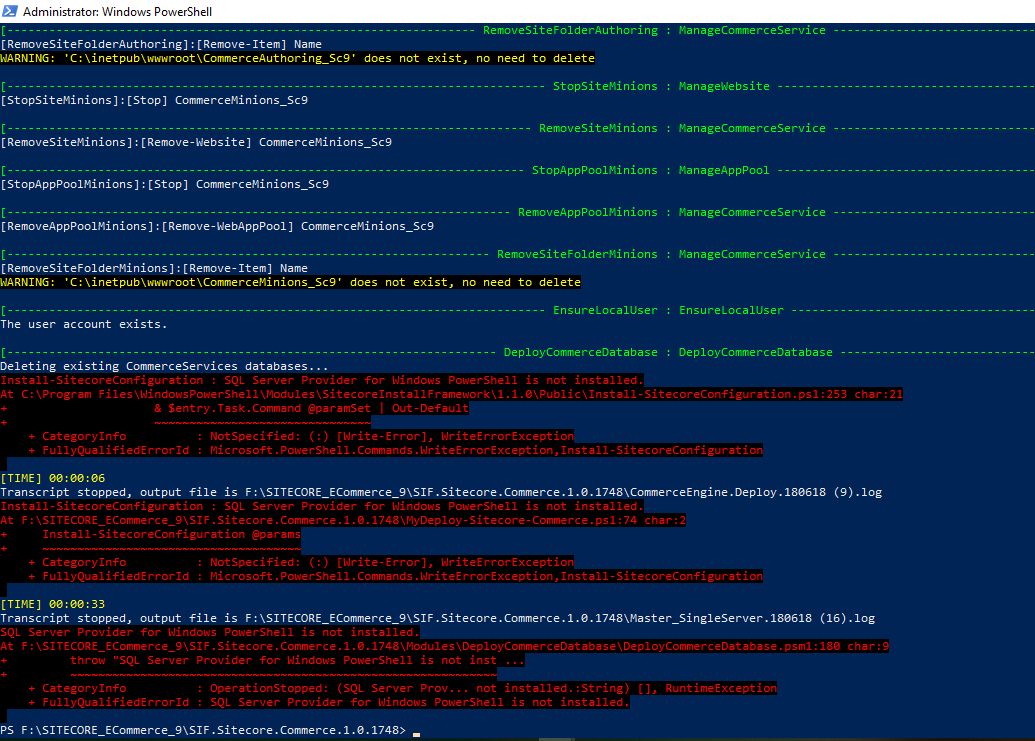1035x741 pixels.
Task: Click the 'RemoveSiteFolderAuthoring : ManageCommerceService' header
Action: pos(654,30)
